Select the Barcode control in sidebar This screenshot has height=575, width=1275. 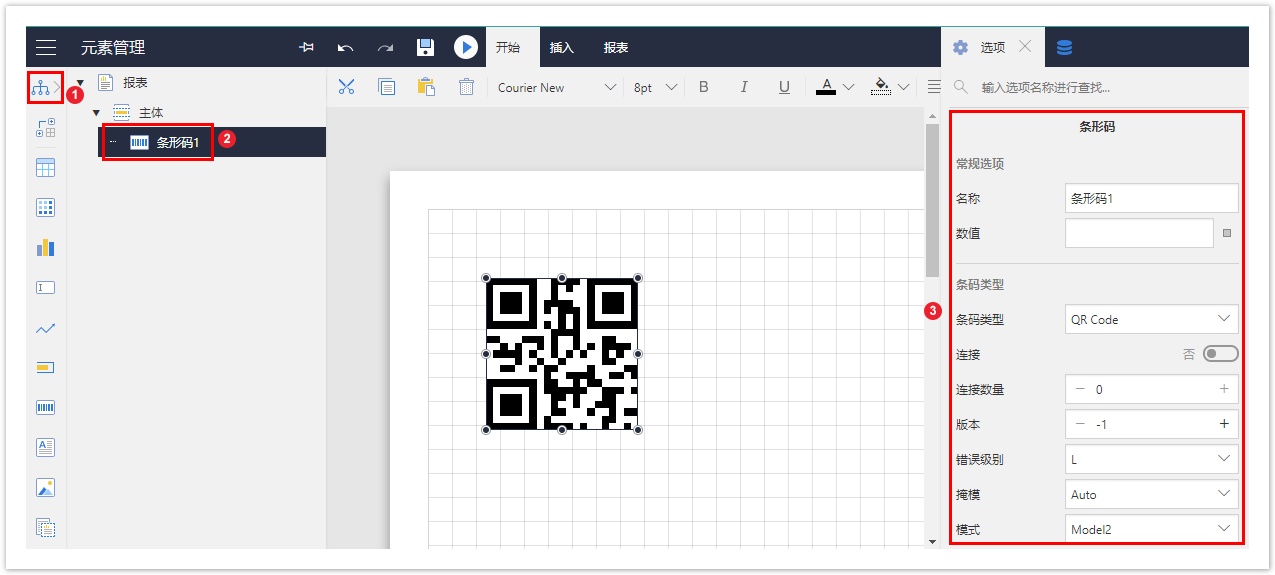[x=45, y=407]
